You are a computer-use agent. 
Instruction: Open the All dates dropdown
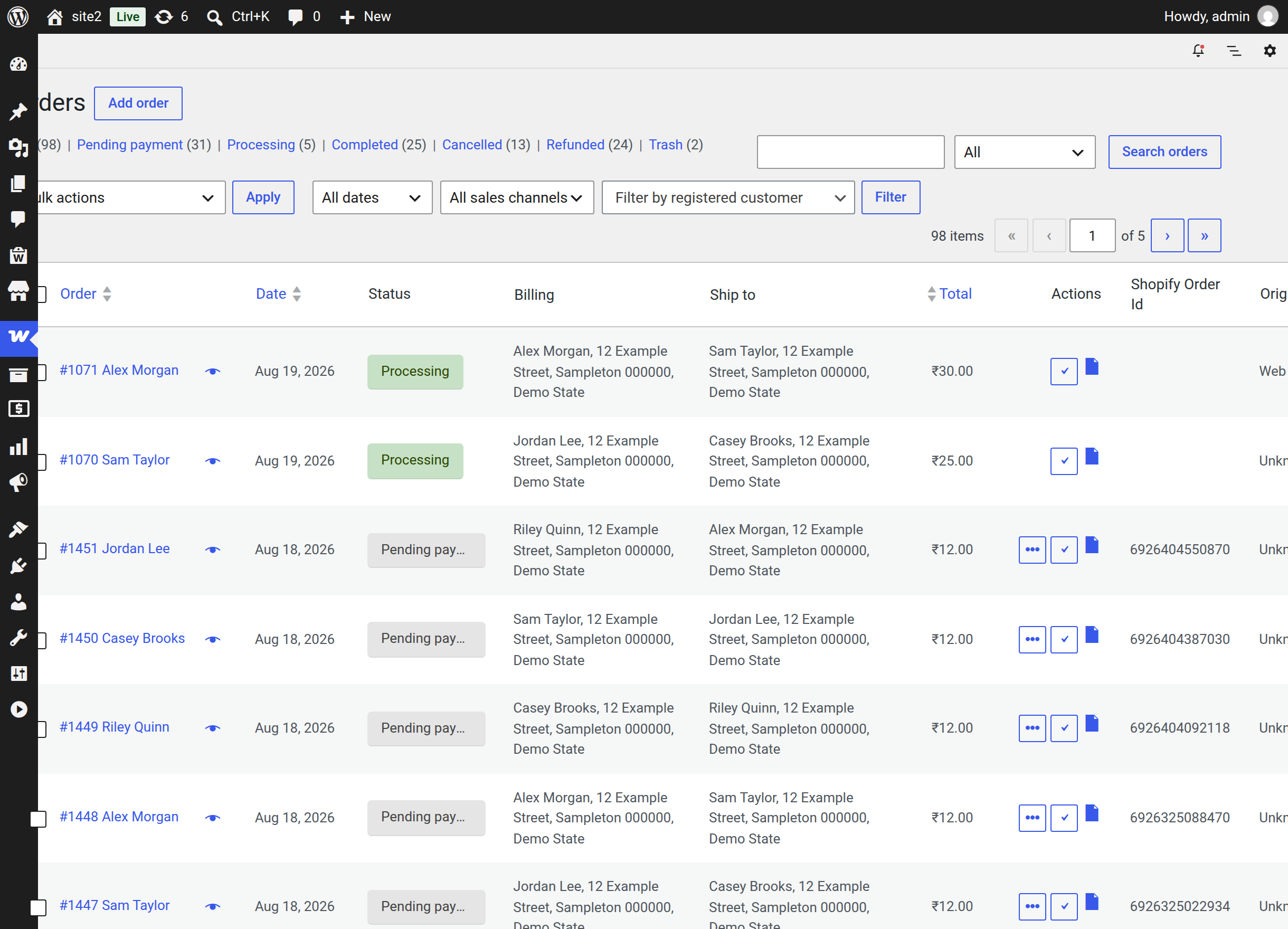coord(372,197)
